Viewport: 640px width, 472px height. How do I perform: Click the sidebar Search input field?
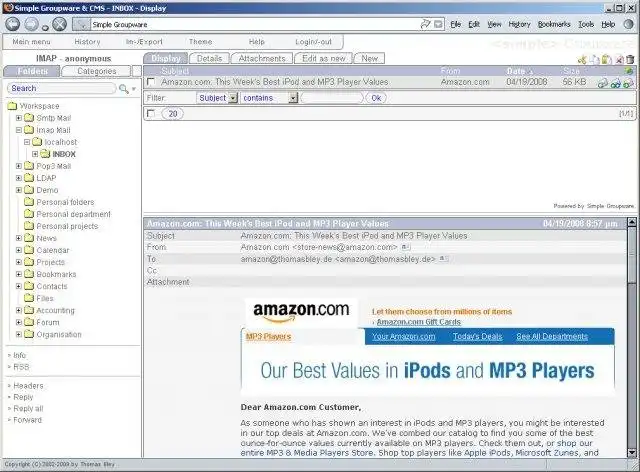[62, 88]
